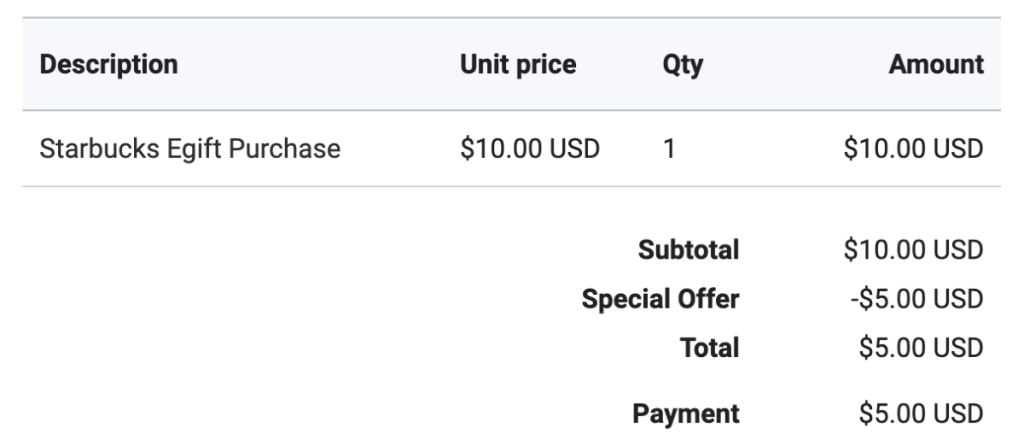Click the blank area left of Subtotal label
Viewport: 1024px width, 445px height.
(300, 250)
